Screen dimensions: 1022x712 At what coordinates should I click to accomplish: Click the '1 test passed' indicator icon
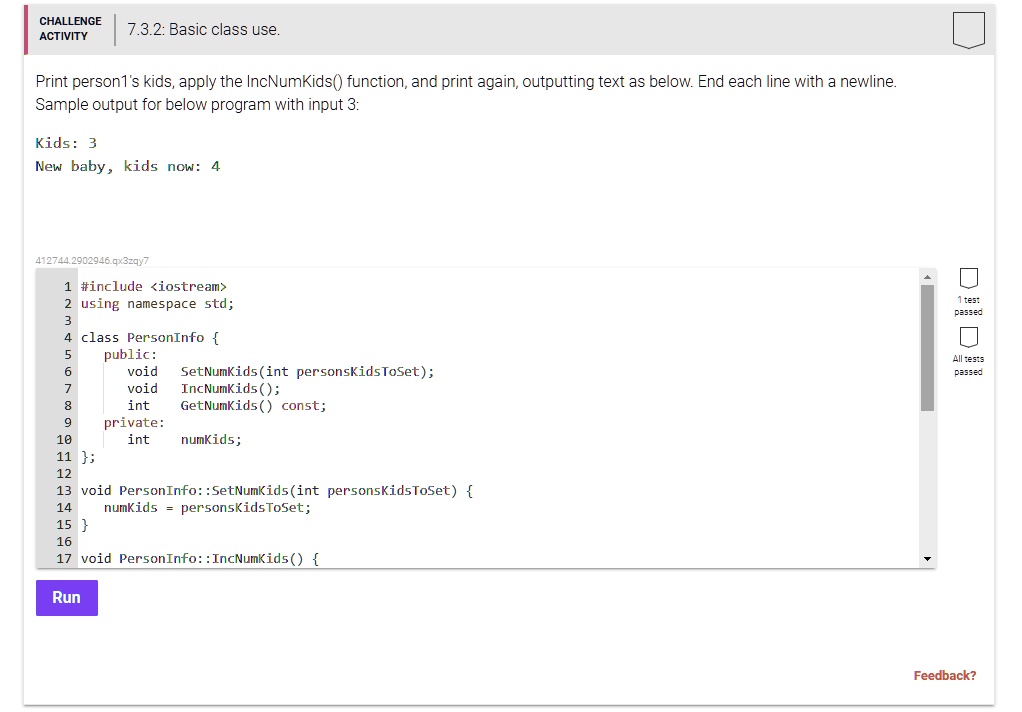(x=967, y=277)
